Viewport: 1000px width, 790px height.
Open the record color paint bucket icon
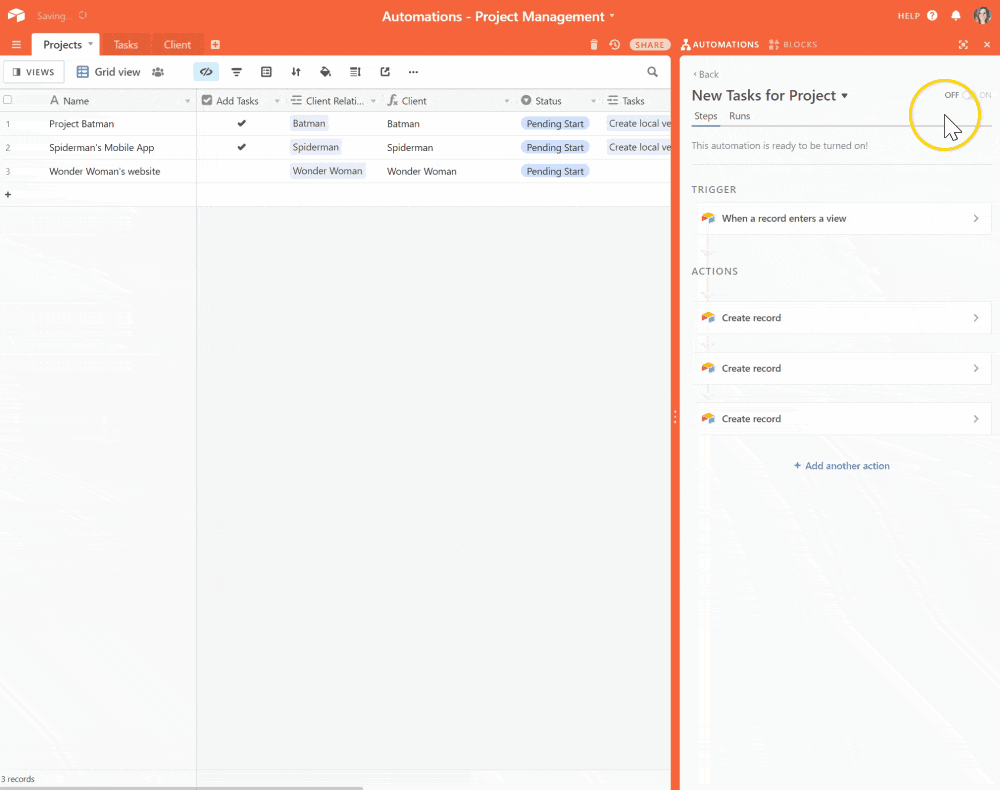[x=326, y=71]
